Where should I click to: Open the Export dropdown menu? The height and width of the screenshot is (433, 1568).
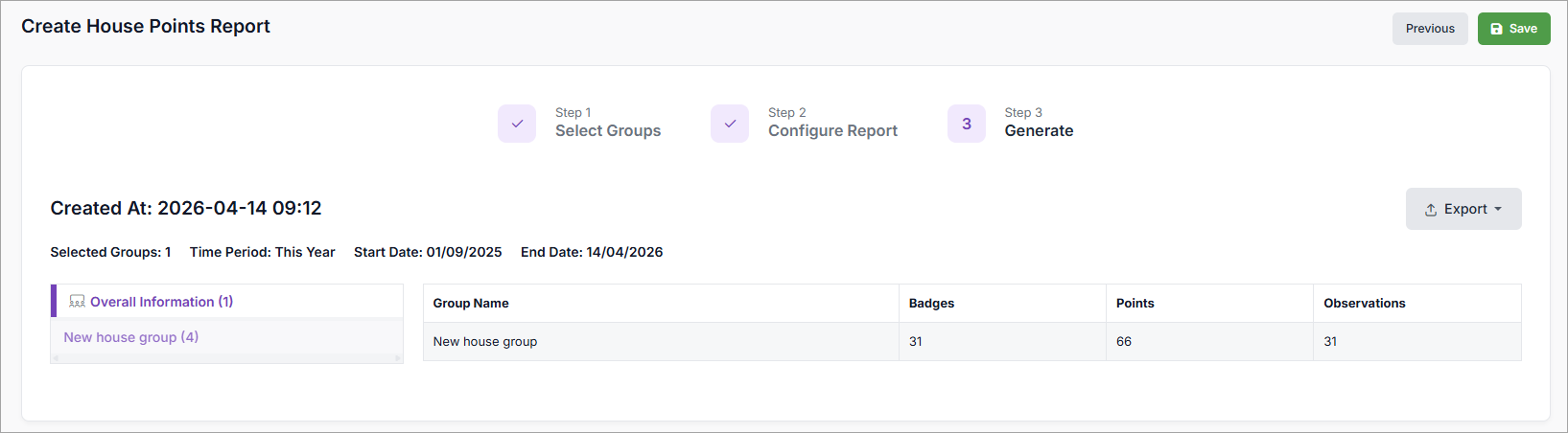(1463, 209)
